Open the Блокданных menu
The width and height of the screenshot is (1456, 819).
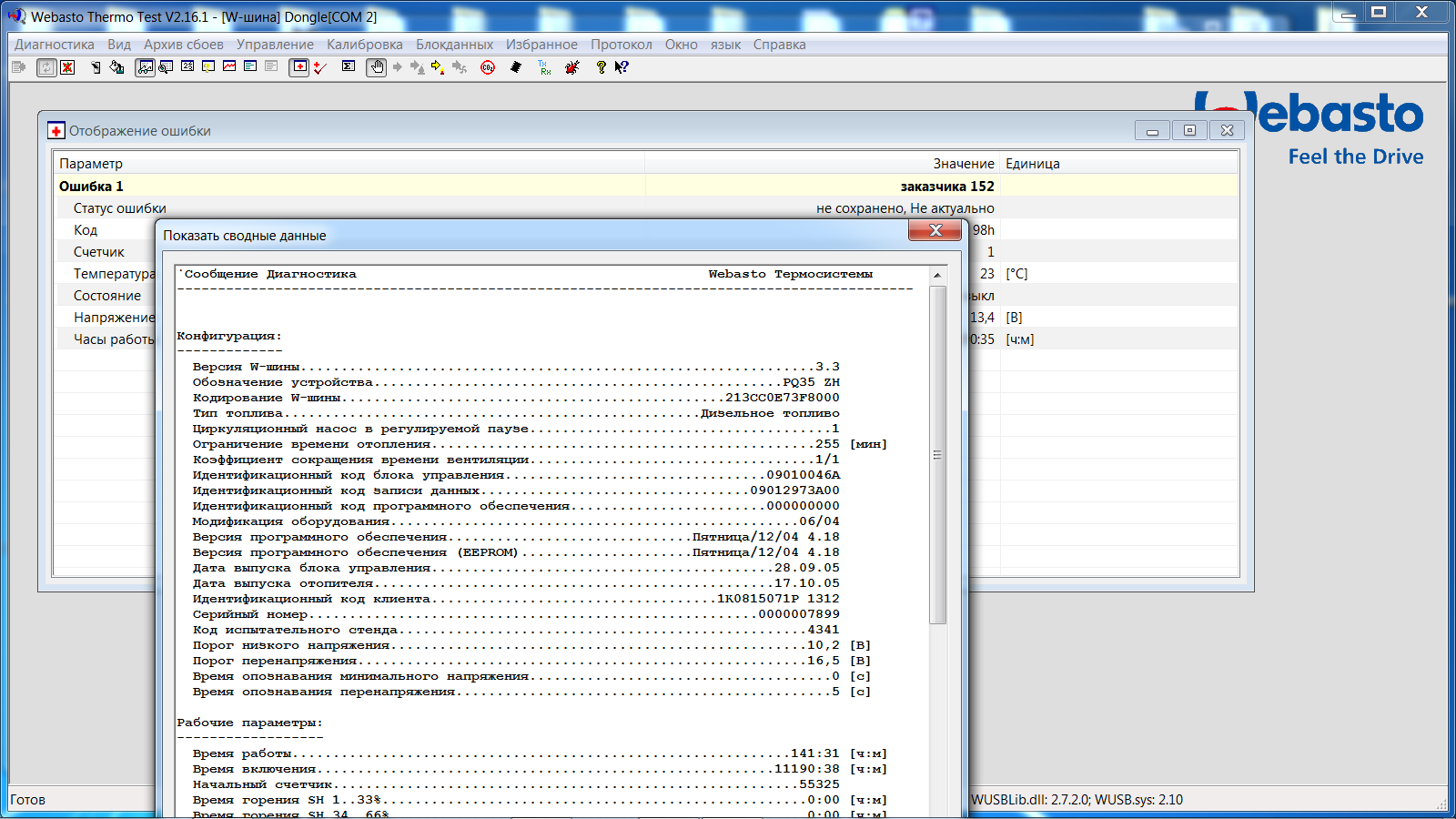coord(455,45)
